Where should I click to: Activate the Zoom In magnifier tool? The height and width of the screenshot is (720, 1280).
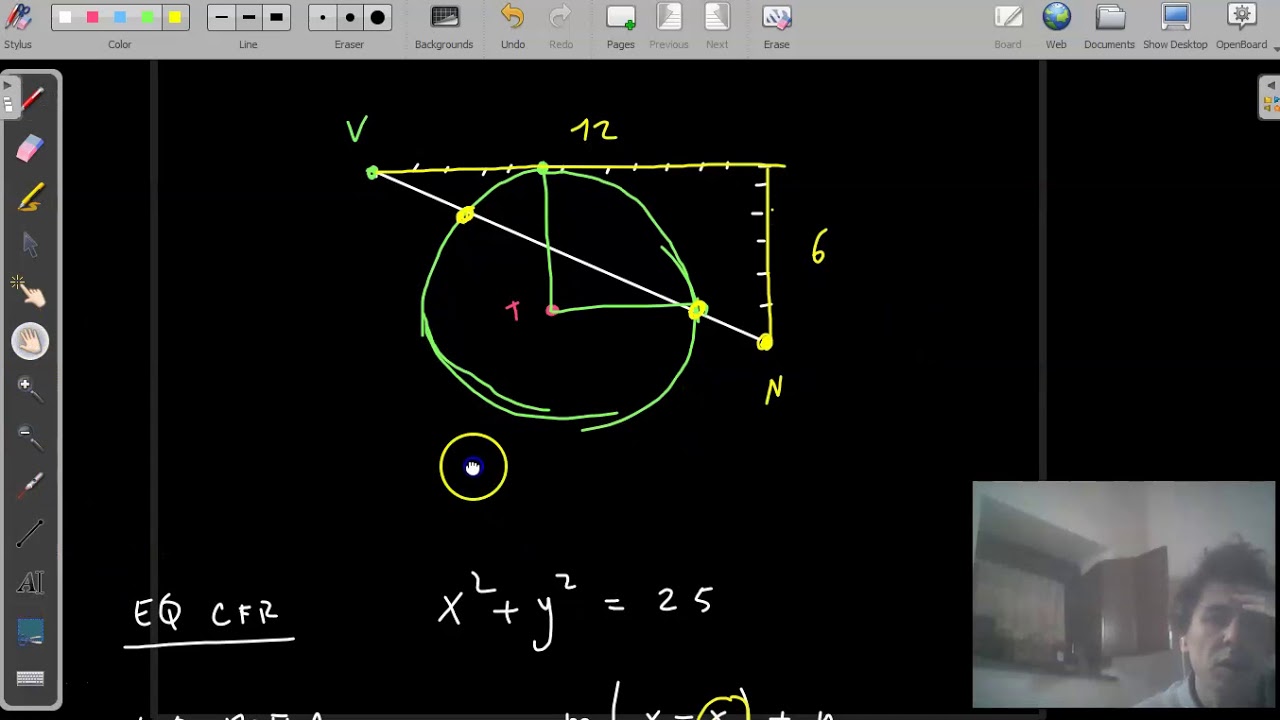pos(30,390)
